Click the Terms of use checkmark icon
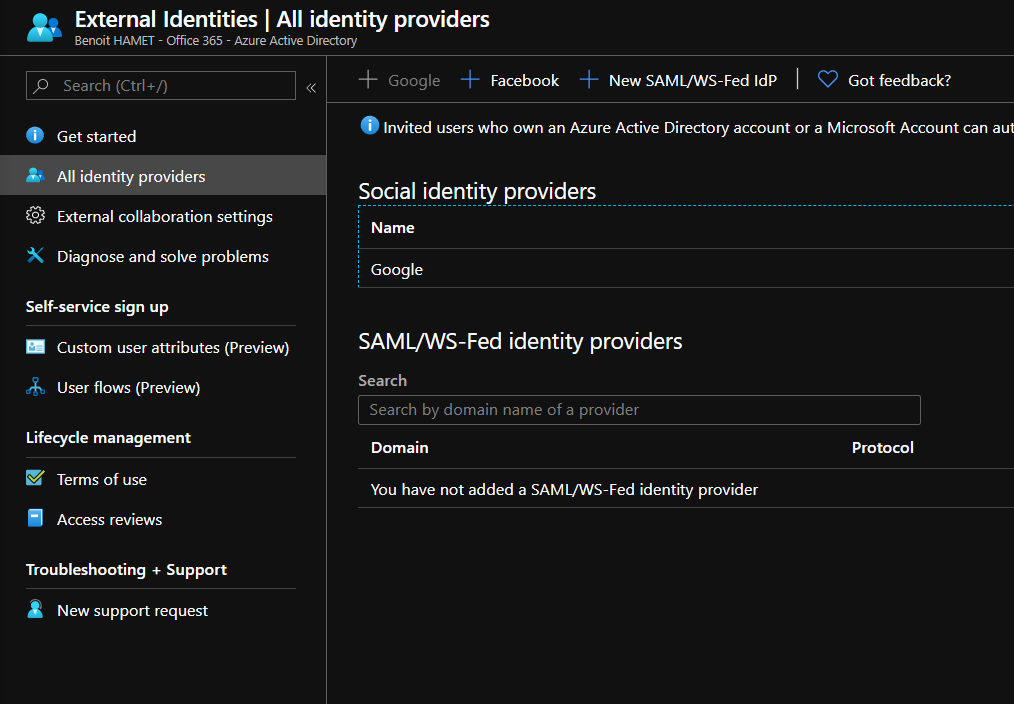The width and height of the screenshot is (1014, 704). point(35,479)
